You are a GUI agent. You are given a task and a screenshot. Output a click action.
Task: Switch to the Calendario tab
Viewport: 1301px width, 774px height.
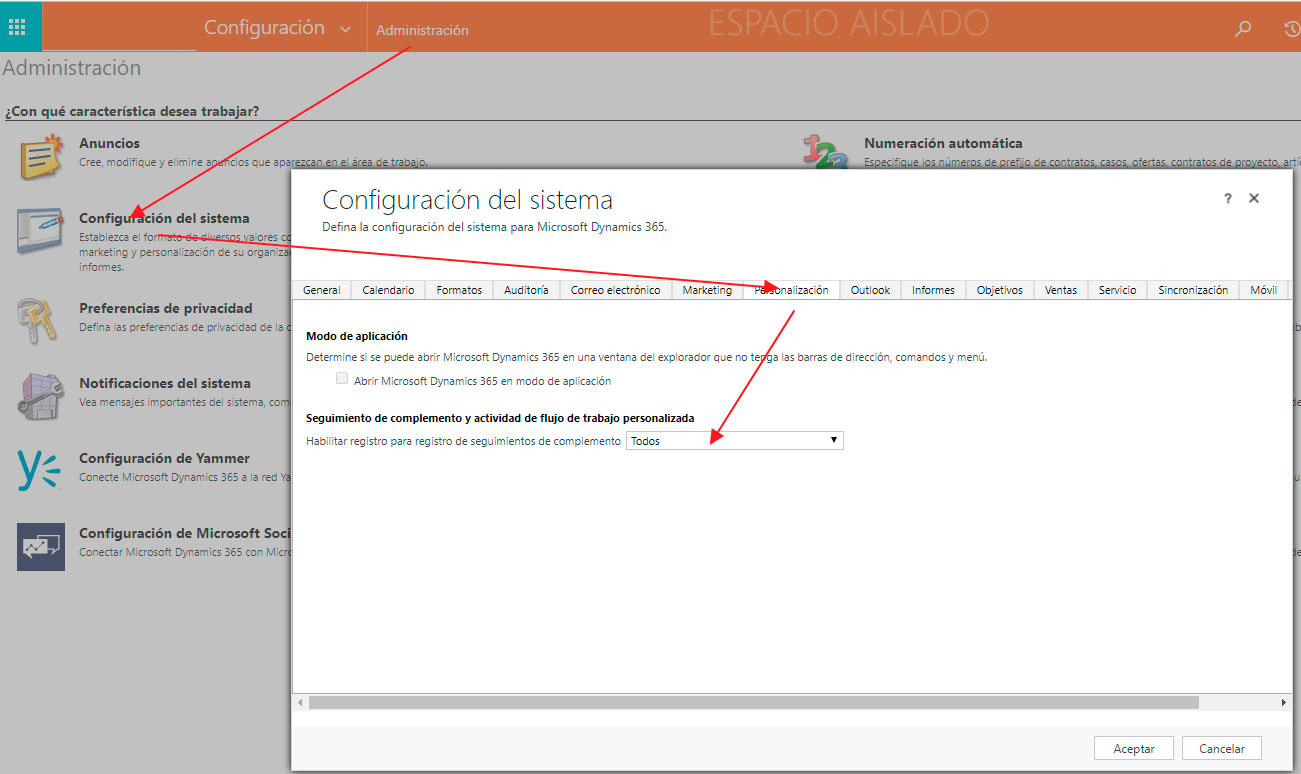(x=388, y=290)
